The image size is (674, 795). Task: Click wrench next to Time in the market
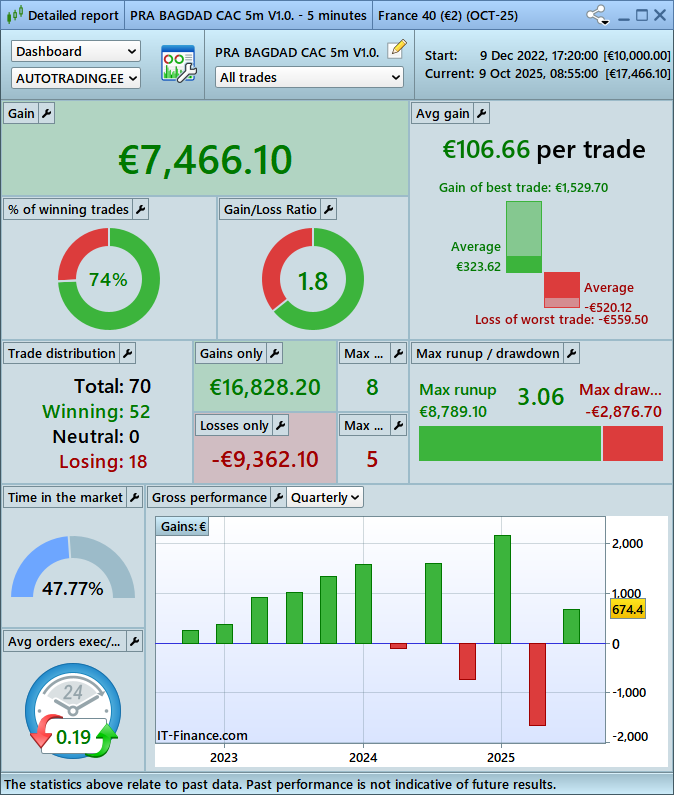[135, 497]
